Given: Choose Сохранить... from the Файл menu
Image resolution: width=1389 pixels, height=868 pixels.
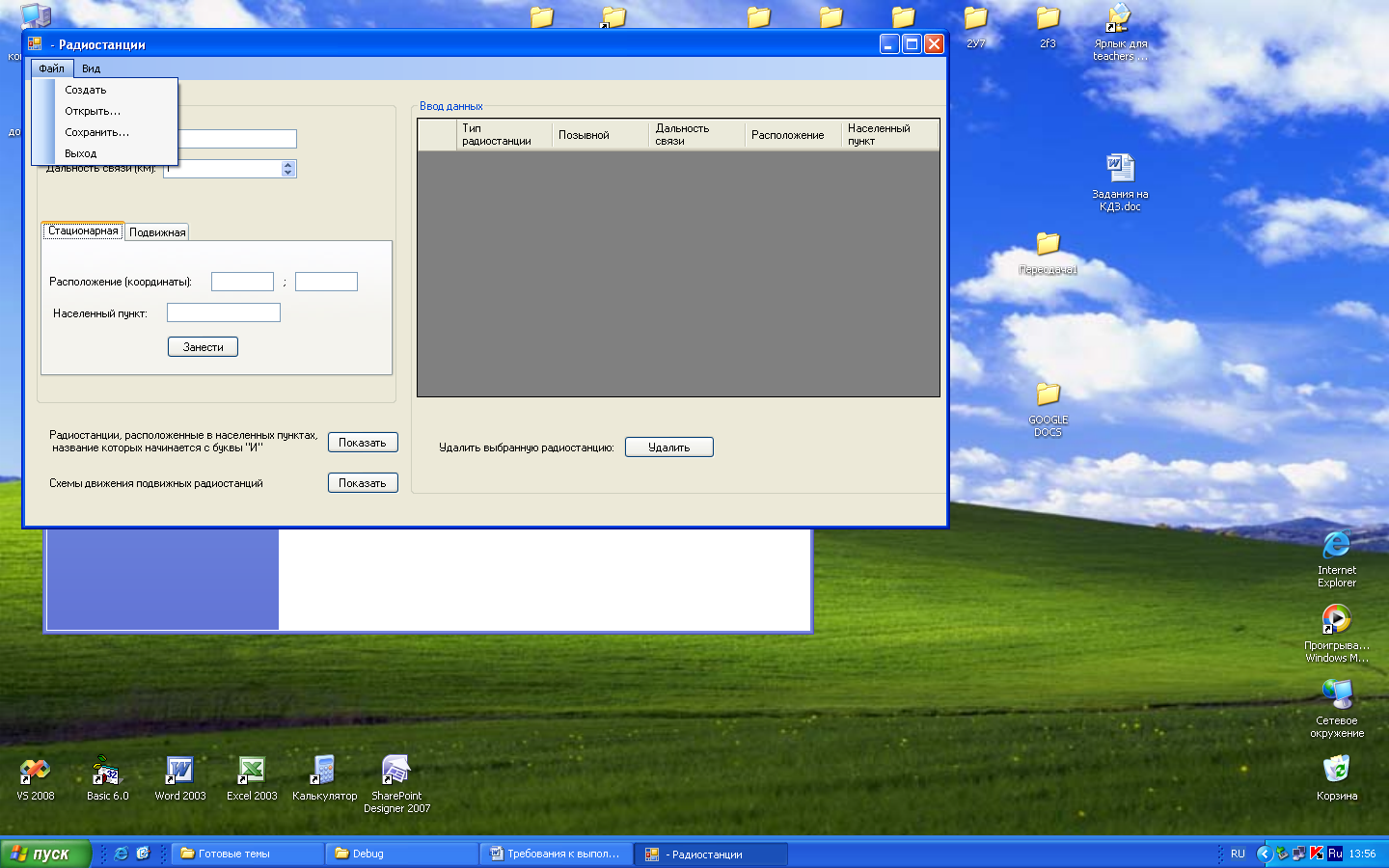Looking at the screenshot, I should 105,132.
